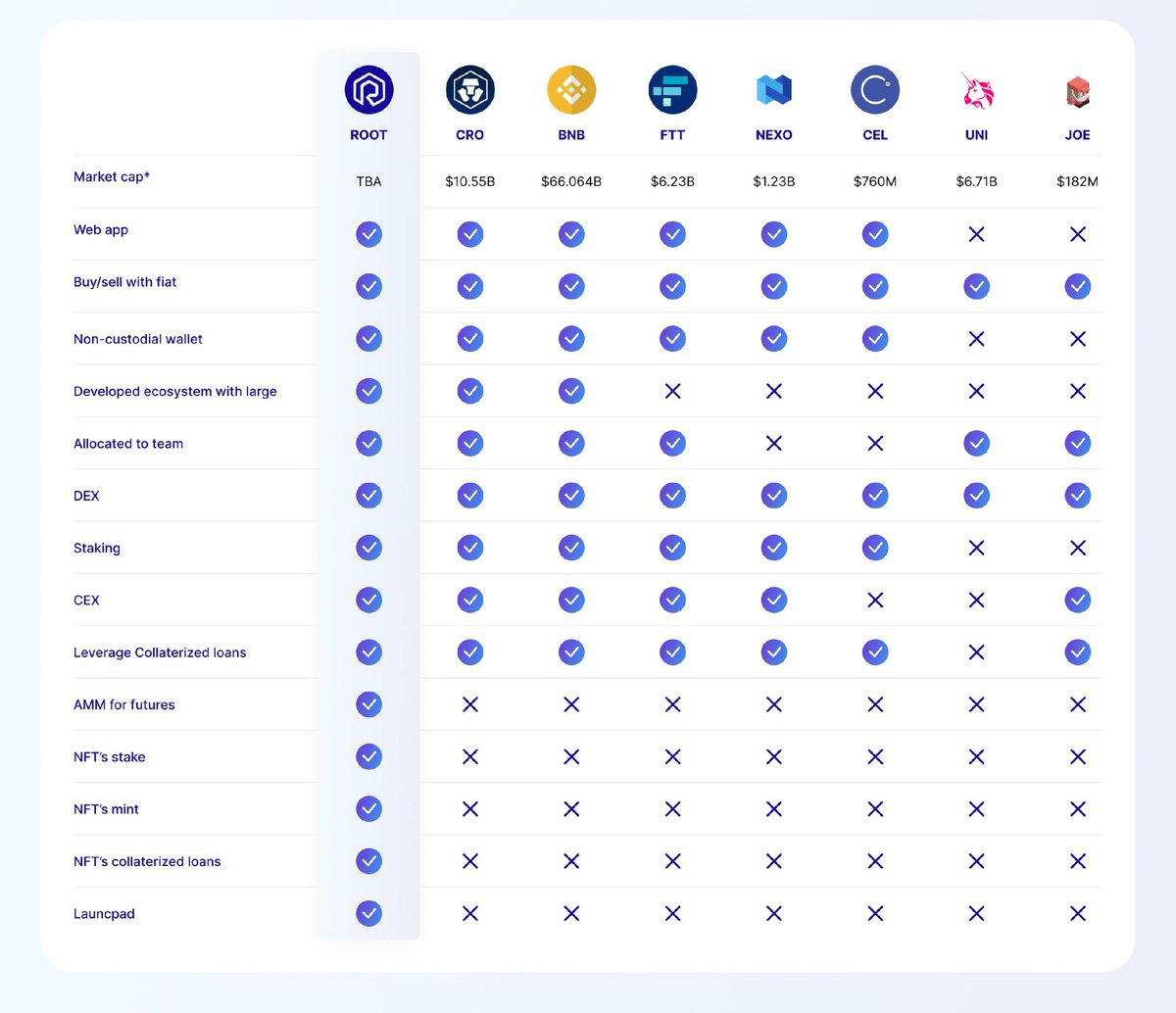
Task: Click the $760M market cap value
Action: 875,181
